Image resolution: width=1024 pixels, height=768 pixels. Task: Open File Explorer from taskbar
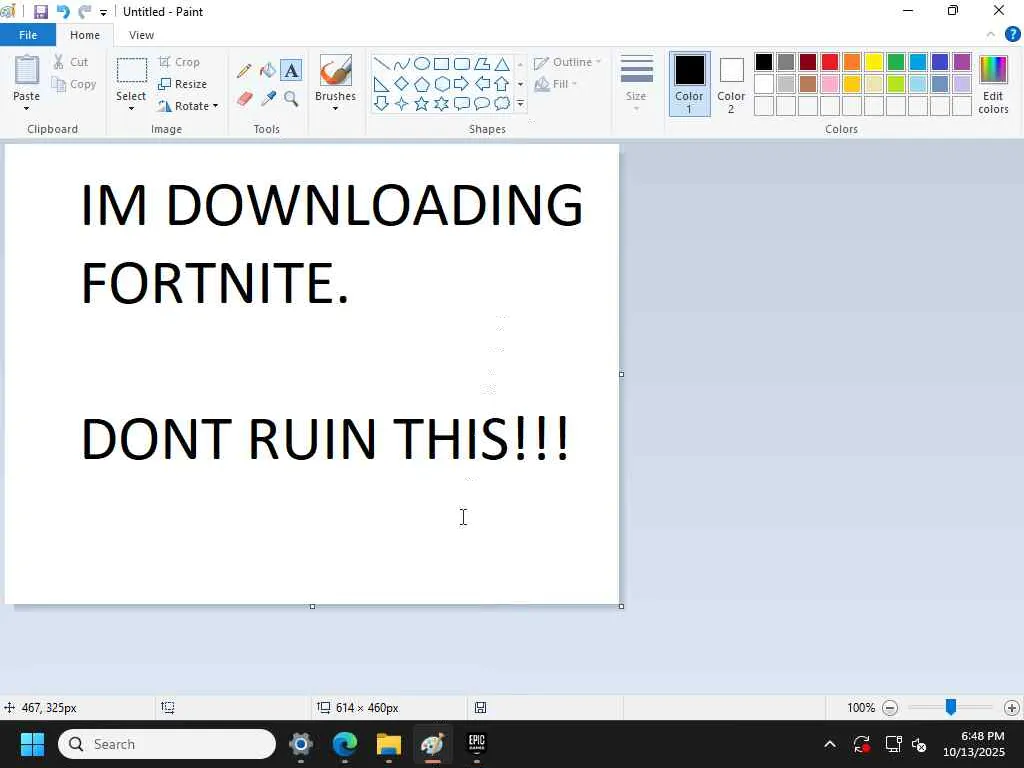[x=389, y=744]
